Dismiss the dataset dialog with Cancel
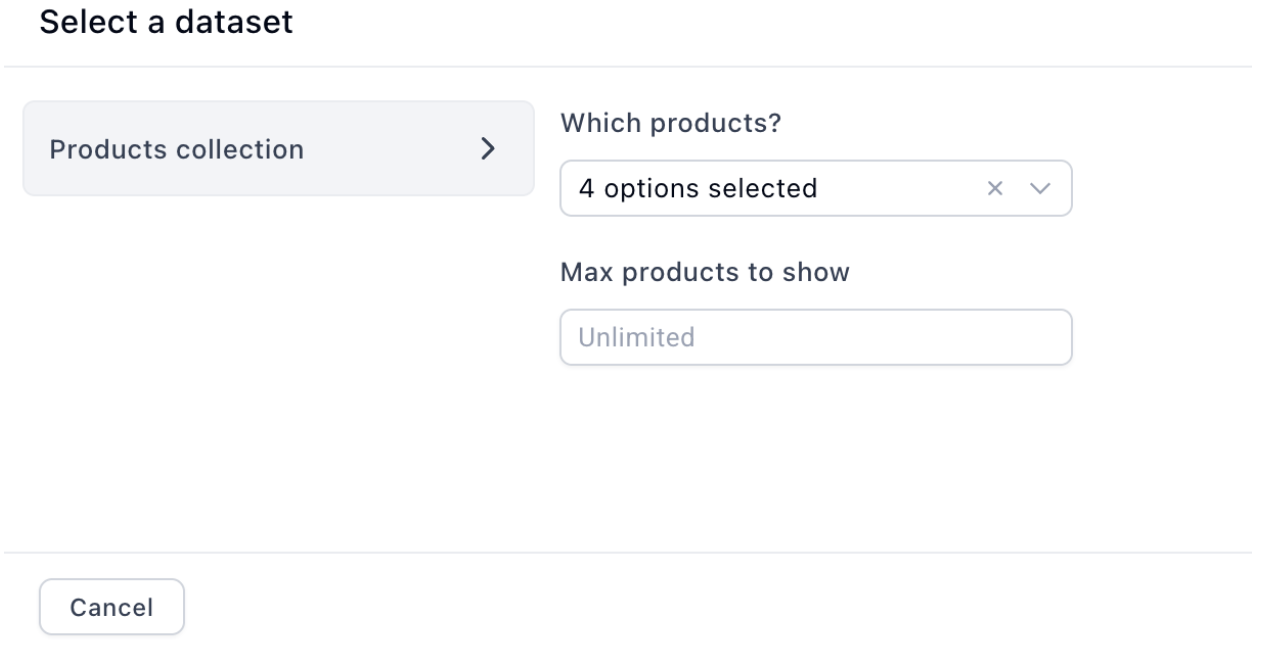The width and height of the screenshot is (1274, 652). pos(112,607)
